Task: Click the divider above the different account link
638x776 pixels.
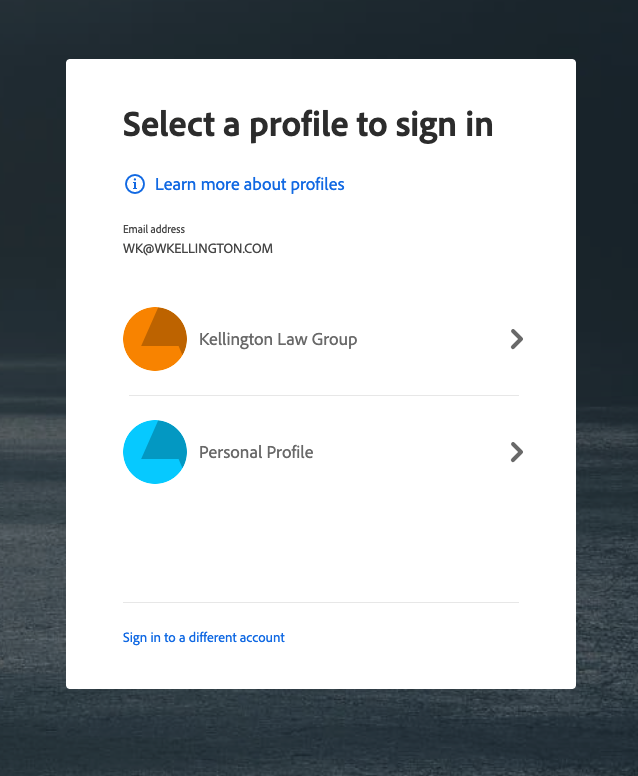Action: [x=321, y=602]
